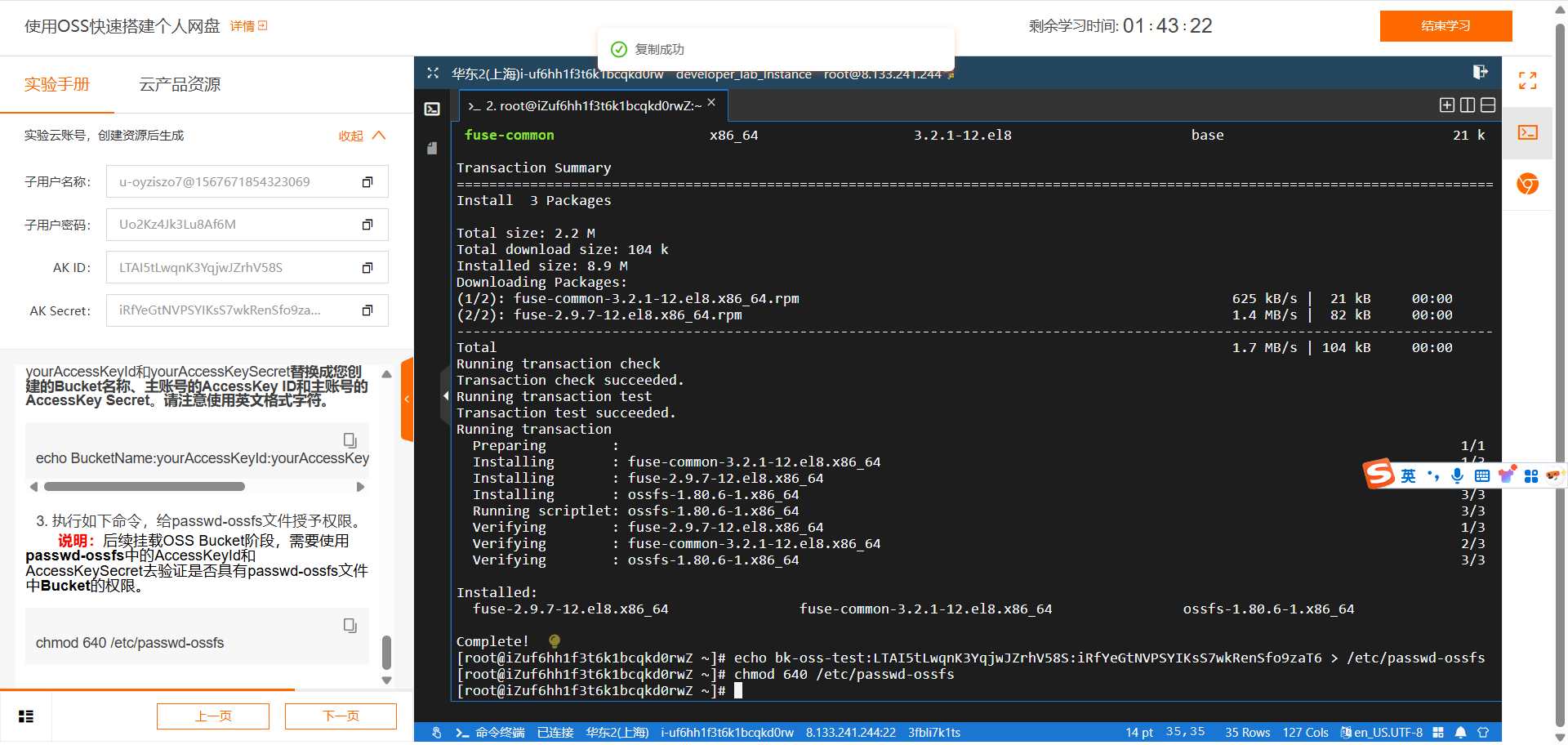Click the 子用户名称 input field
Image resolution: width=1568 pixels, height=745 pixels.
pyautogui.click(x=247, y=182)
